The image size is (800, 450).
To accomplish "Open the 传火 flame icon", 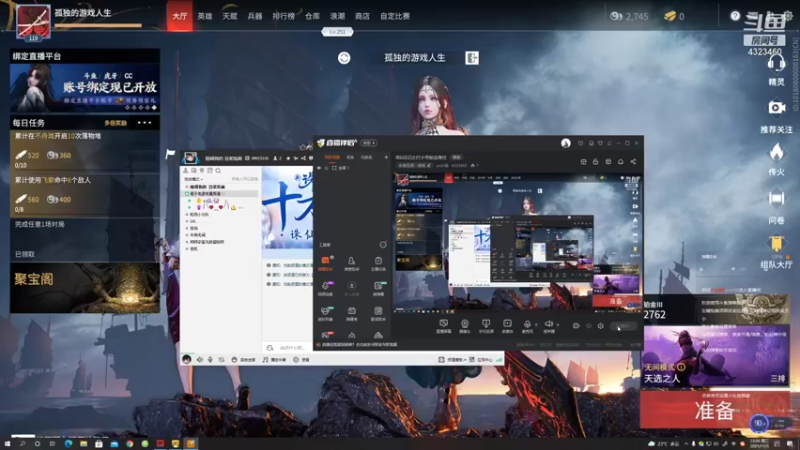I will coord(776,153).
